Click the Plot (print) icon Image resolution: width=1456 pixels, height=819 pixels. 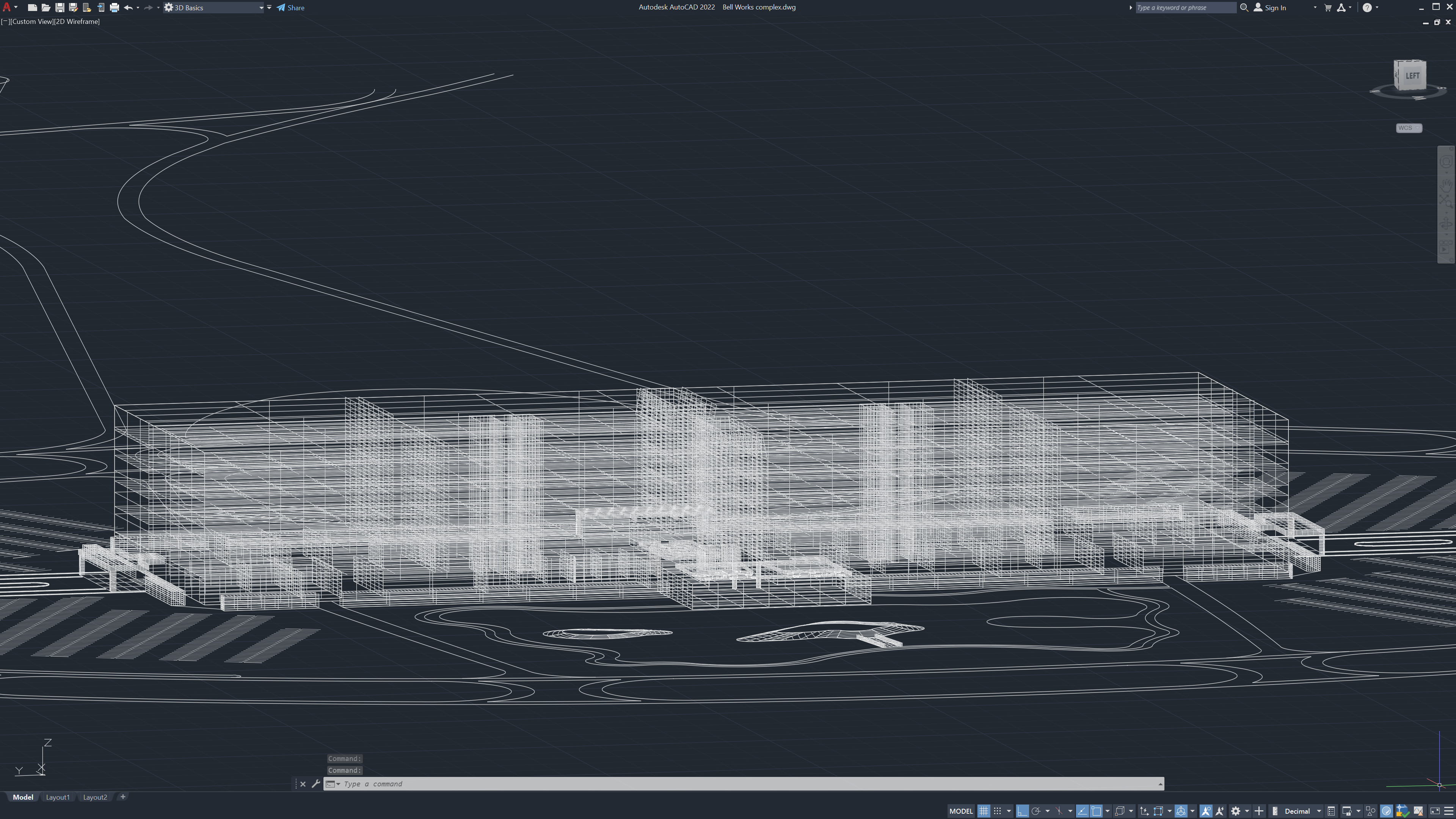pyautogui.click(x=114, y=7)
